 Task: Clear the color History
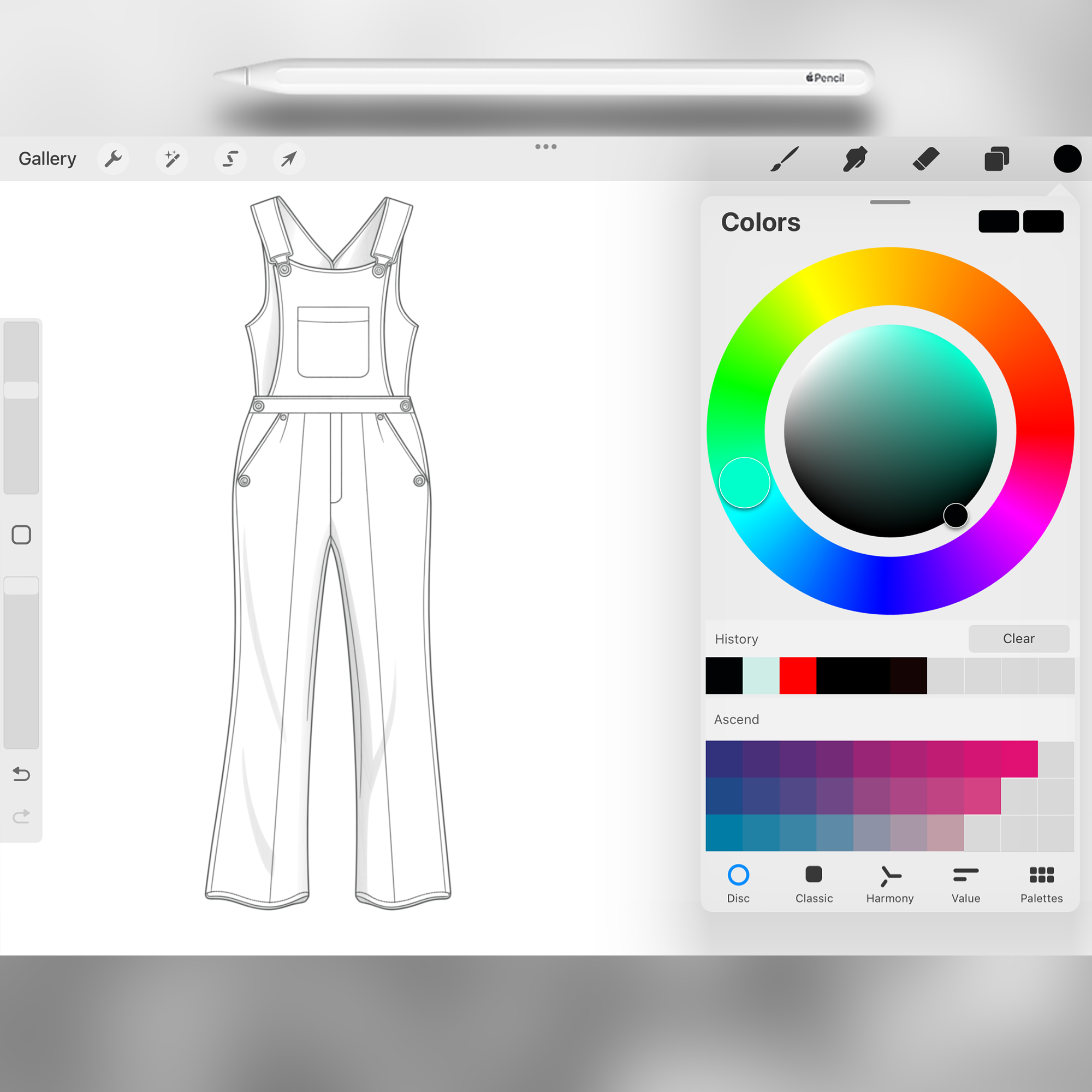[1018, 639]
